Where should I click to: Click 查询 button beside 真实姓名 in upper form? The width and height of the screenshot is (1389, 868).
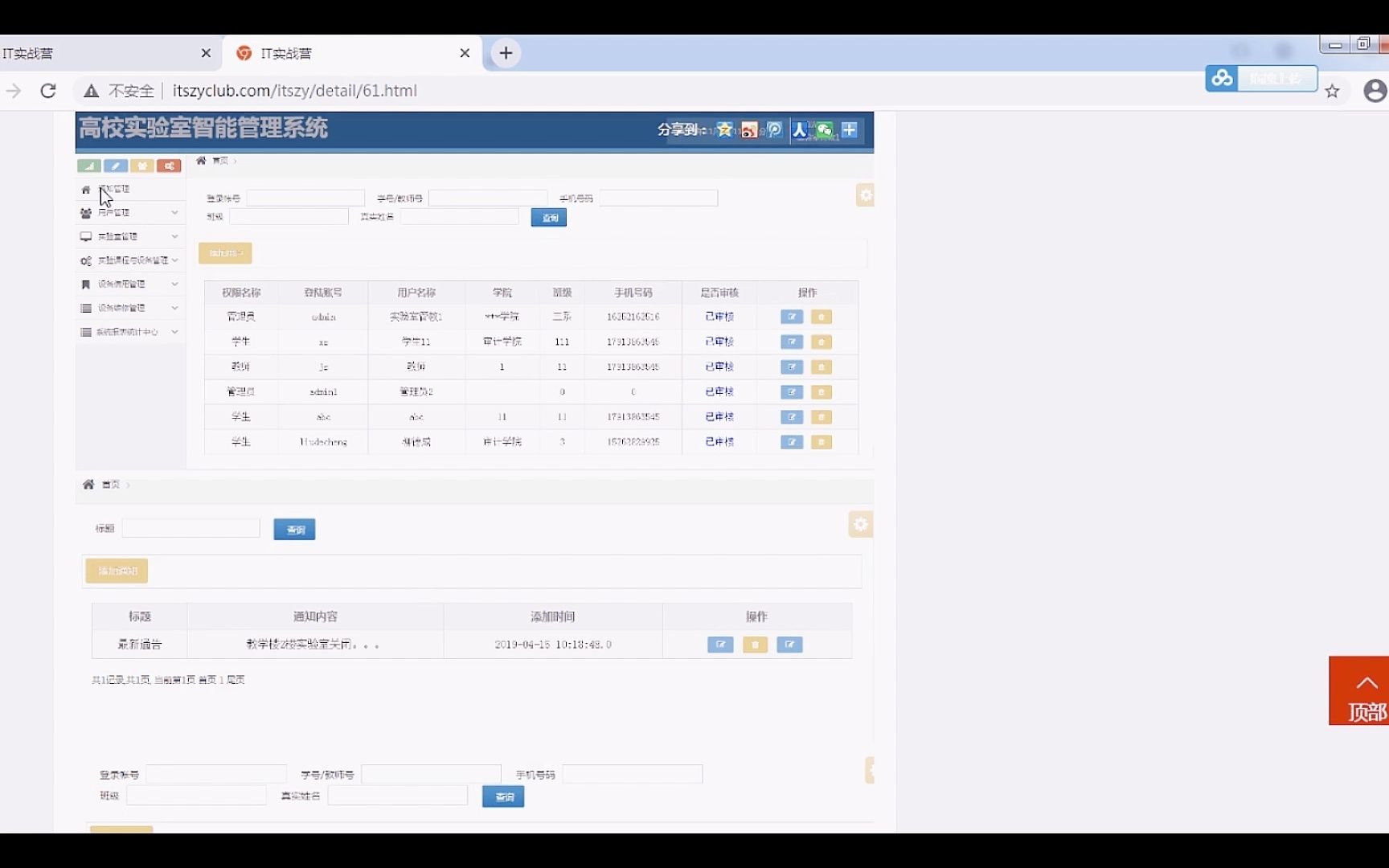549,218
